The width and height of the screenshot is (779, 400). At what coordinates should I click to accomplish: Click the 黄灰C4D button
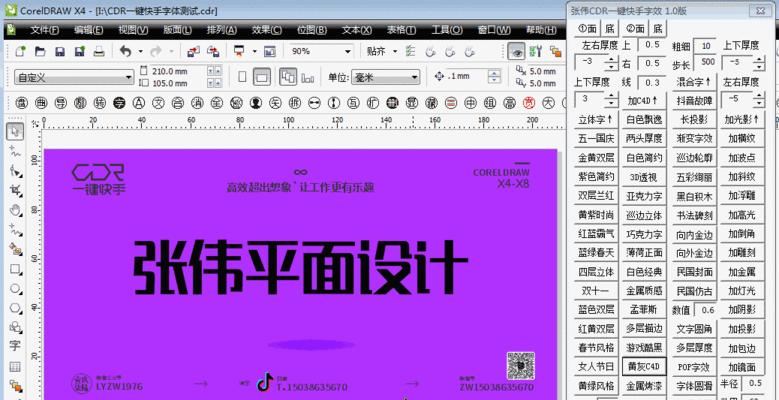tap(644, 367)
